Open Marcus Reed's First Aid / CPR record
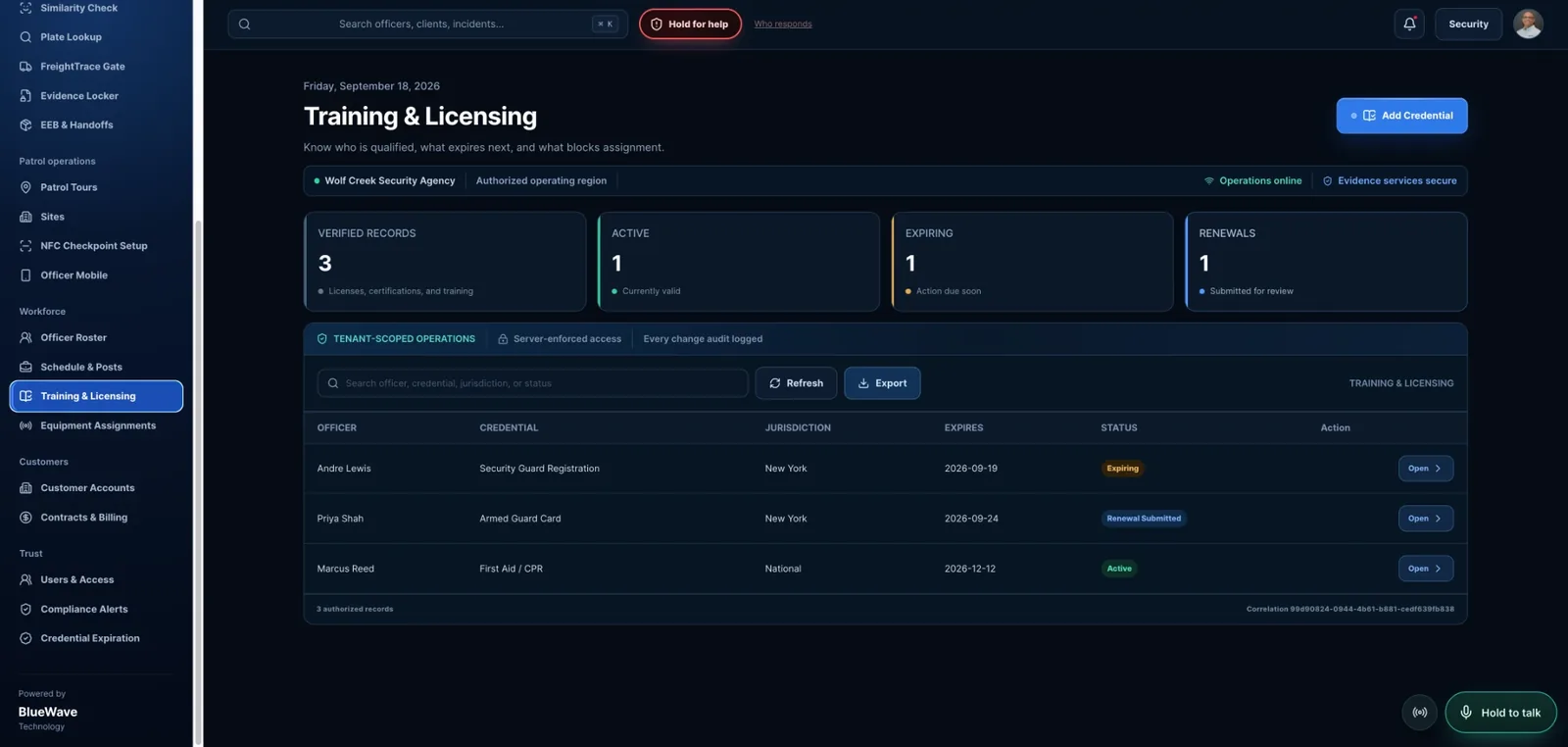1568x747 pixels. coord(1425,569)
